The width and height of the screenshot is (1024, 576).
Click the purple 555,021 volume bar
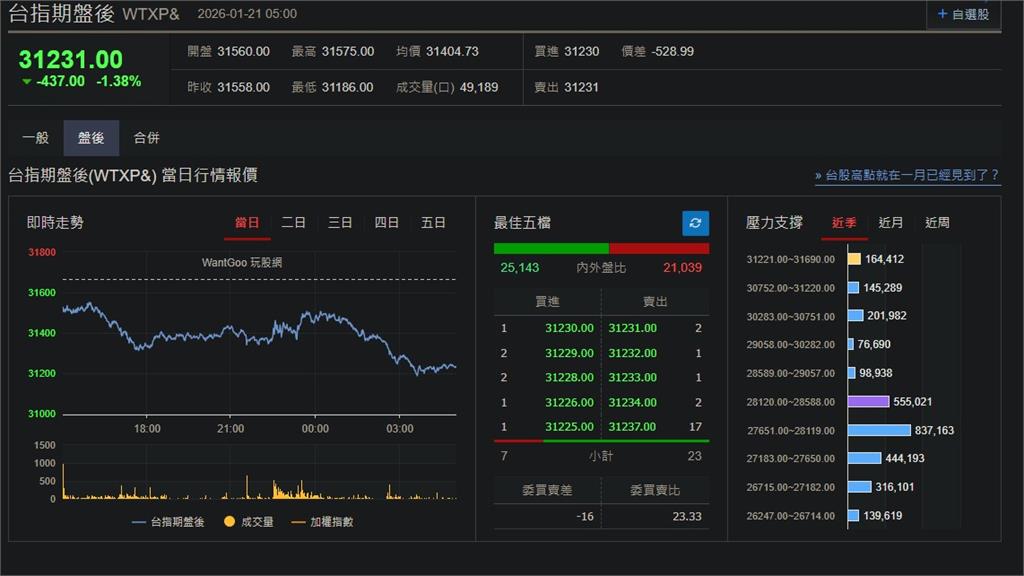(867, 401)
